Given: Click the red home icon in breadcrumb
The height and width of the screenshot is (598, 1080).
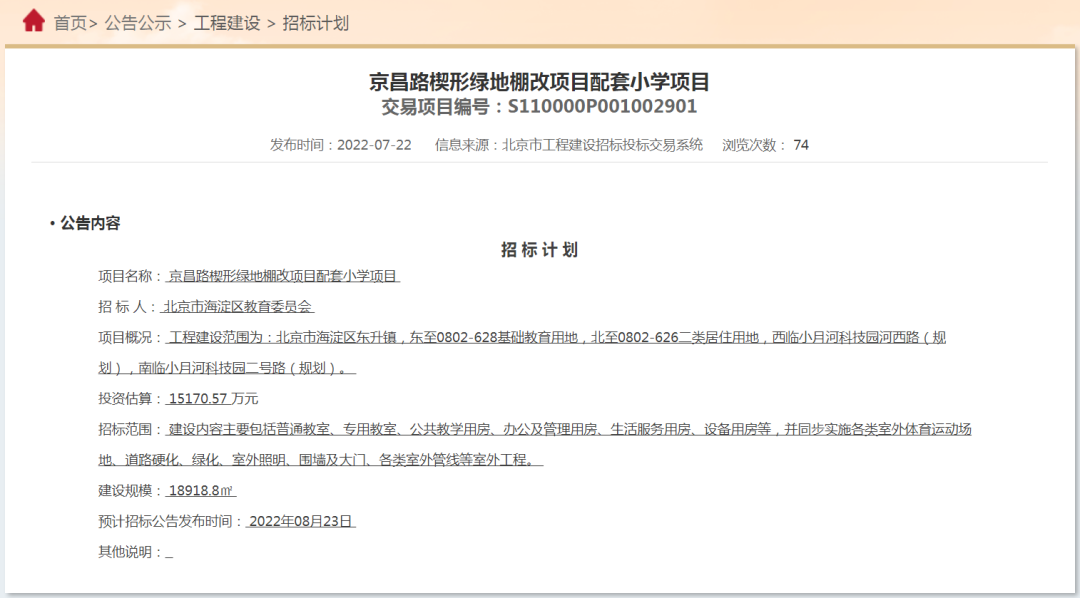Looking at the screenshot, I should 33,21.
